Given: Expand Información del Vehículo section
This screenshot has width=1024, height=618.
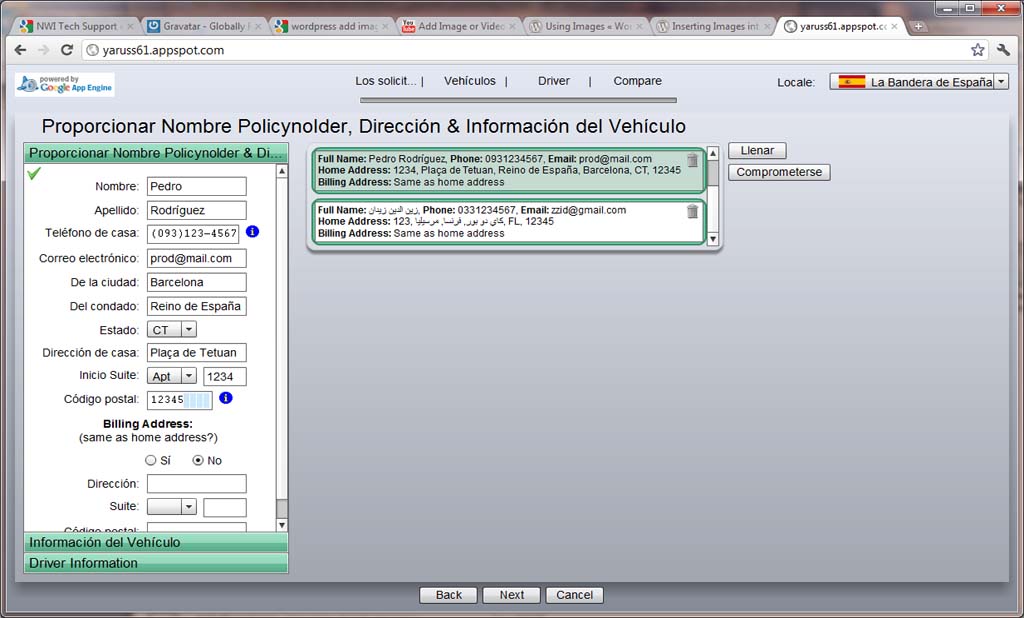Looking at the screenshot, I should (x=156, y=542).
